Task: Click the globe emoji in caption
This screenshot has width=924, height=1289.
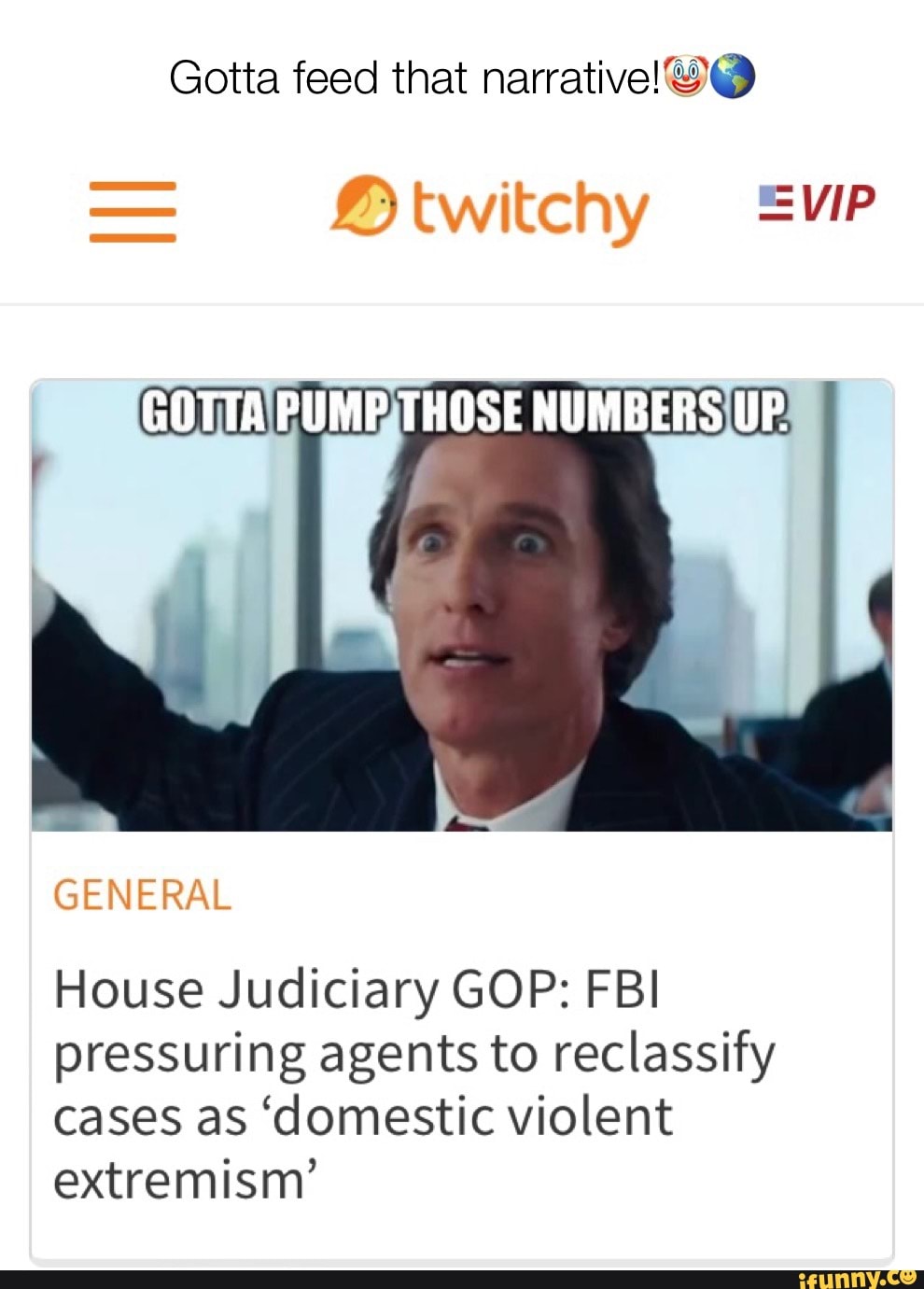Action: pos(733,77)
